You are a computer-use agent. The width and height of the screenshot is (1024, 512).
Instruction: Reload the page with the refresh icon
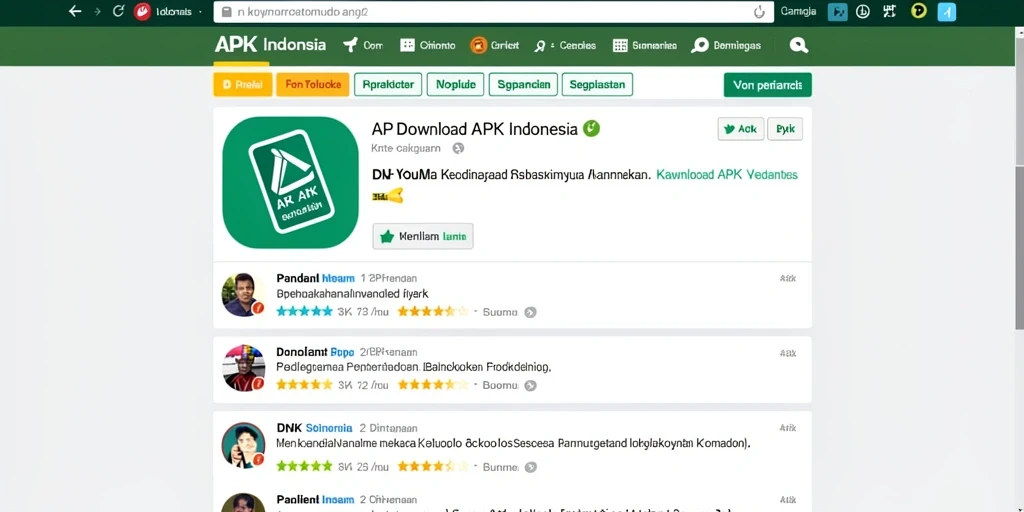pyautogui.click(x=118, y=11)
